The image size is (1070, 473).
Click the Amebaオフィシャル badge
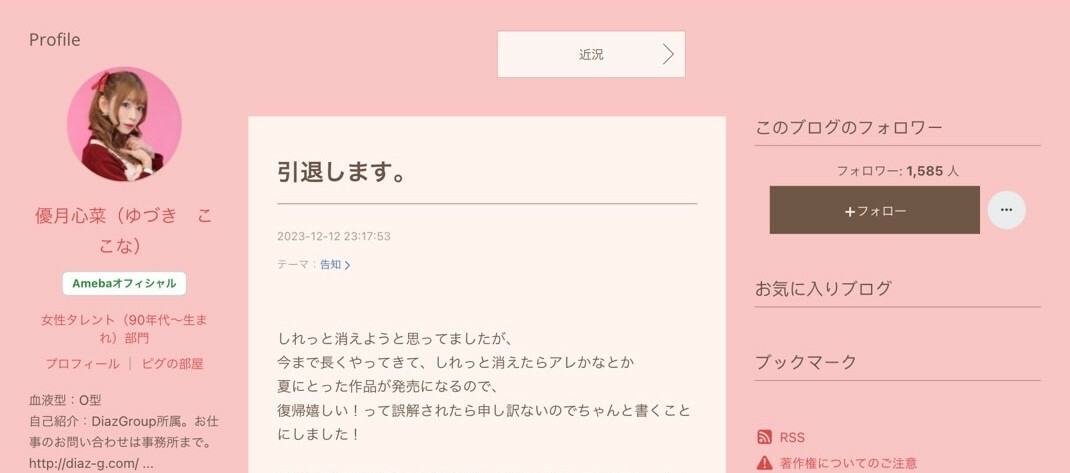[124, 283]
